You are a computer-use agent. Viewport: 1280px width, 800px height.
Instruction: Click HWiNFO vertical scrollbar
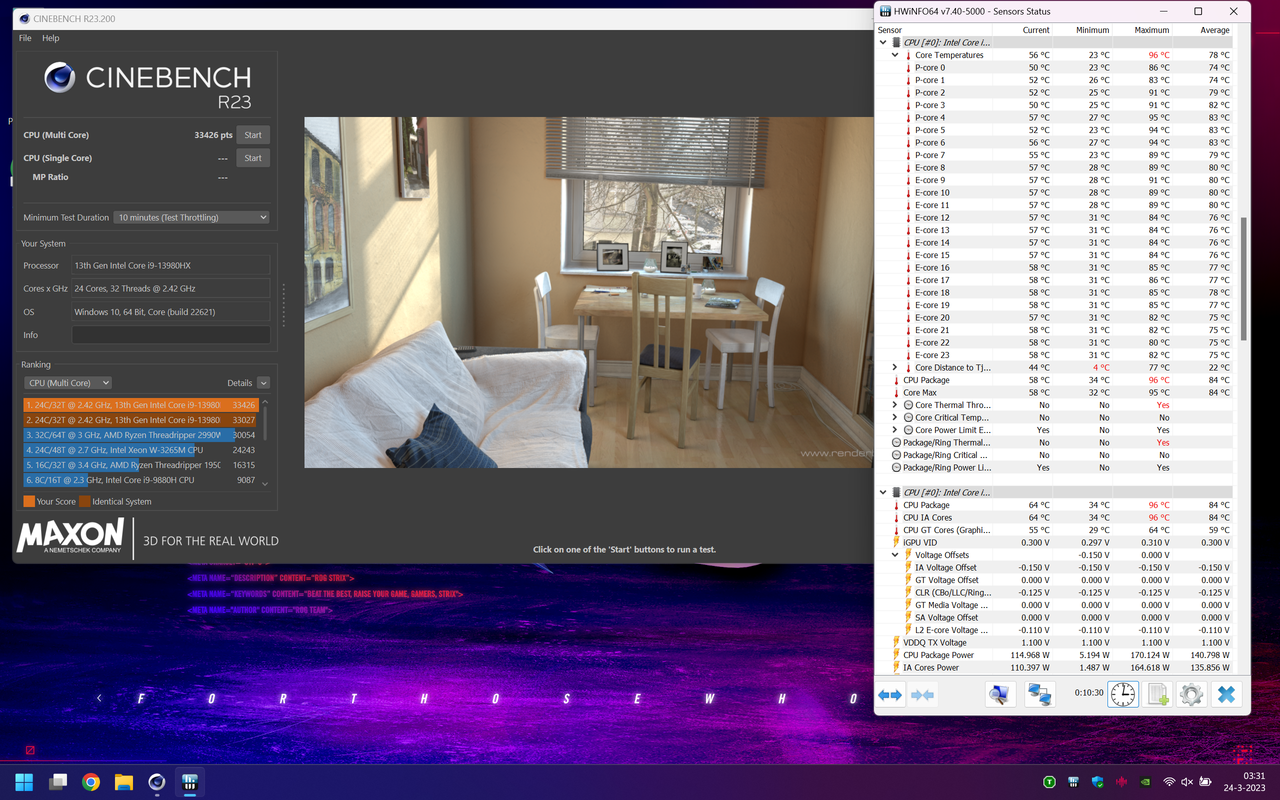click(1243, 279)
